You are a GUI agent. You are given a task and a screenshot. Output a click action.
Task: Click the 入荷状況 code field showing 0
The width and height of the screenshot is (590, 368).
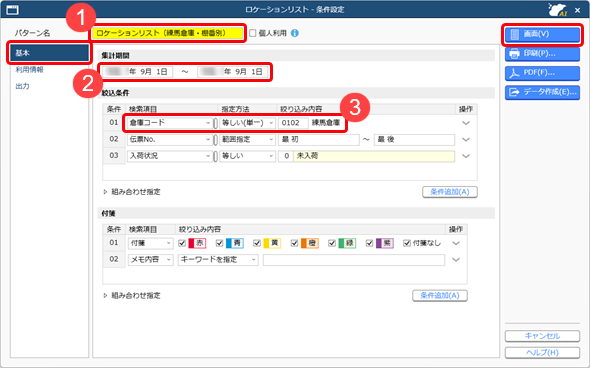(286, 156)
